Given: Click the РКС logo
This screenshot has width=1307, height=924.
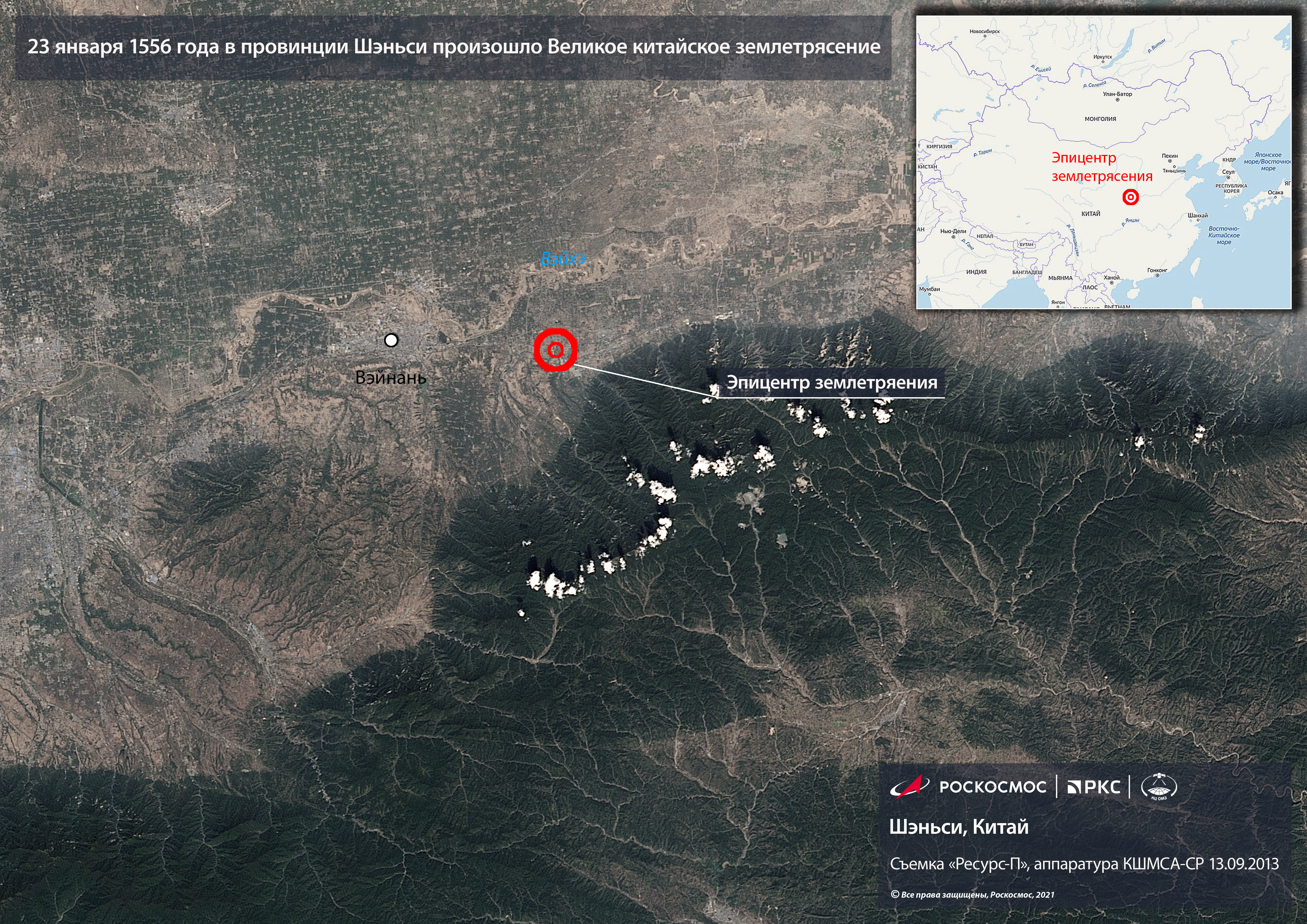Looking at the screenshot, I should coord(1094,787).
